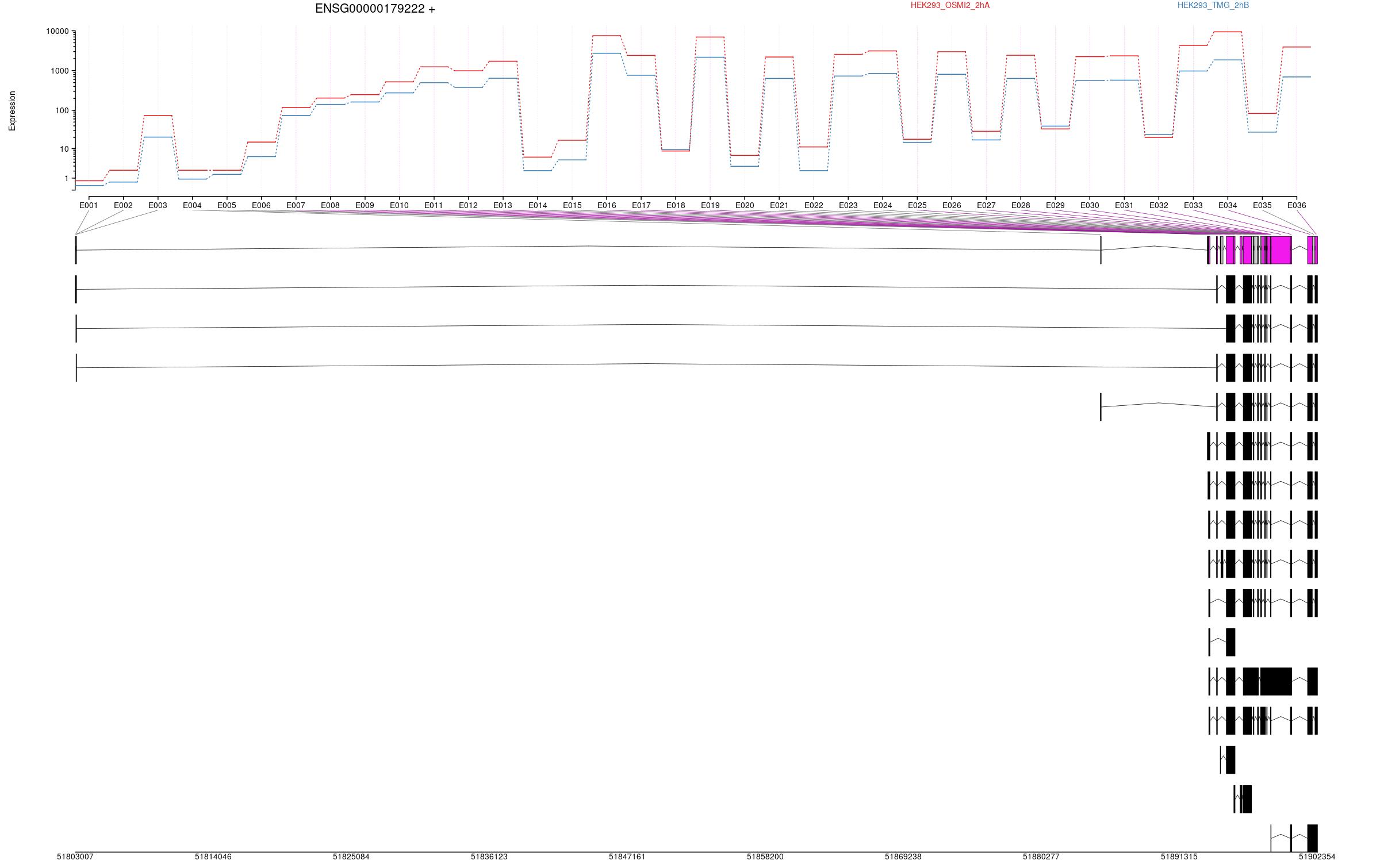Click genomic coordinate 51814046
The image size is (1380, 868).
pos(213,857)
